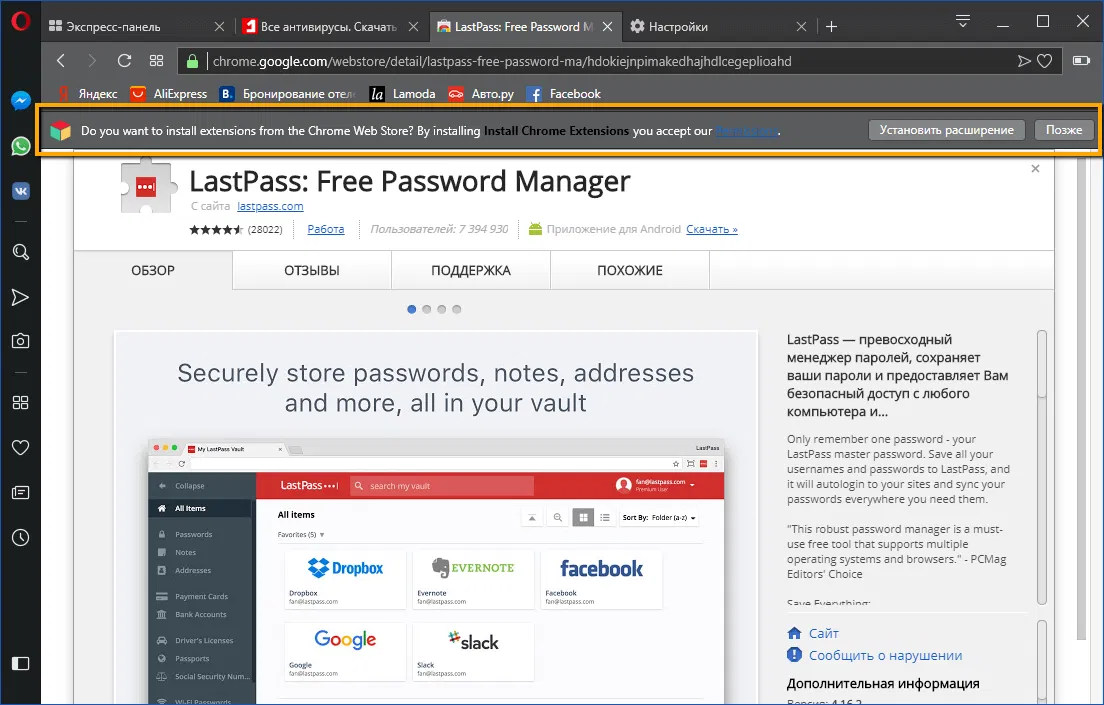The image size is (1104, 705).
Task: Open the Lamoda bookmark
Action: tap(403, 94)
